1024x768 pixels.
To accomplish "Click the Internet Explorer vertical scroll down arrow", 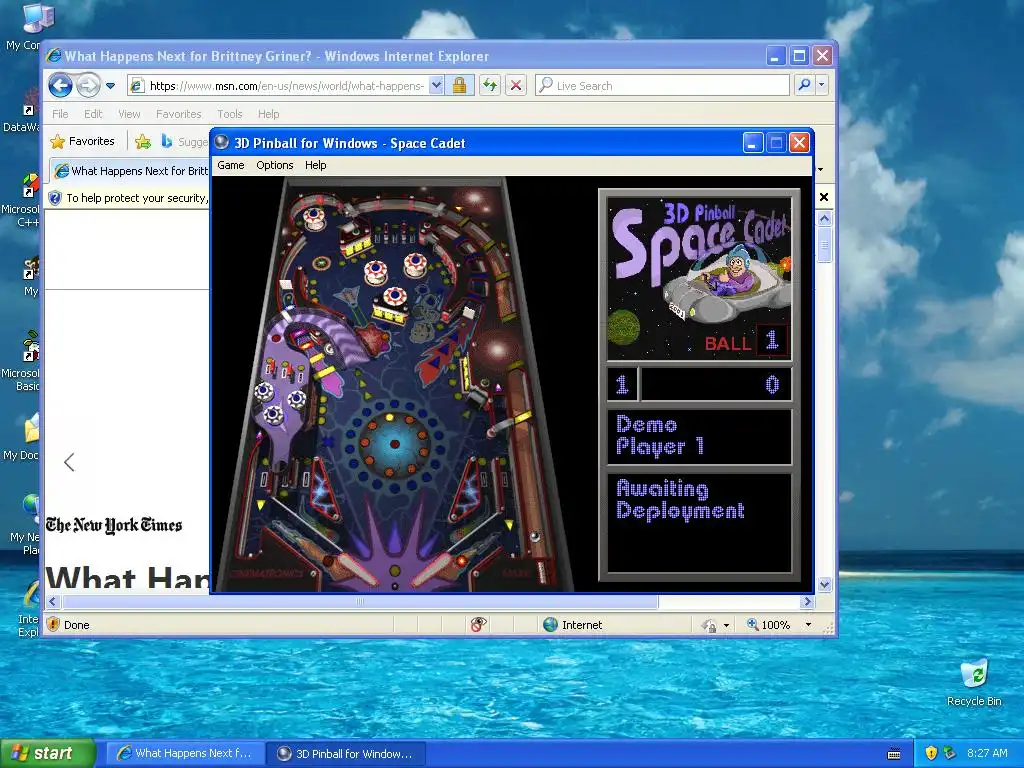I will 824,584.
